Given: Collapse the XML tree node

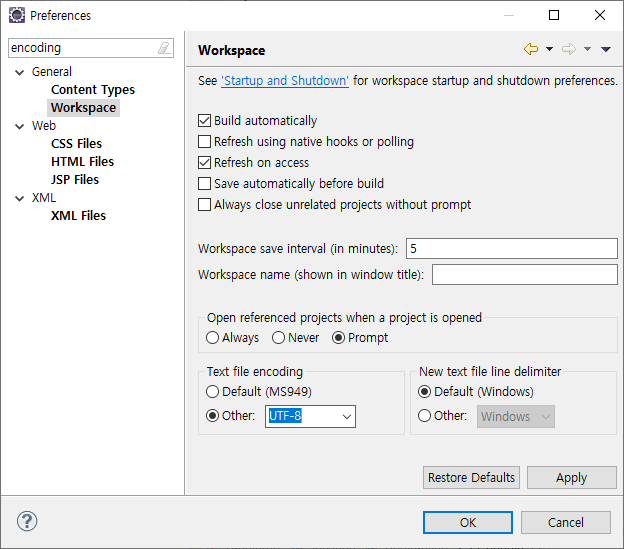Looking at the screenshot, I should point(20,199).
